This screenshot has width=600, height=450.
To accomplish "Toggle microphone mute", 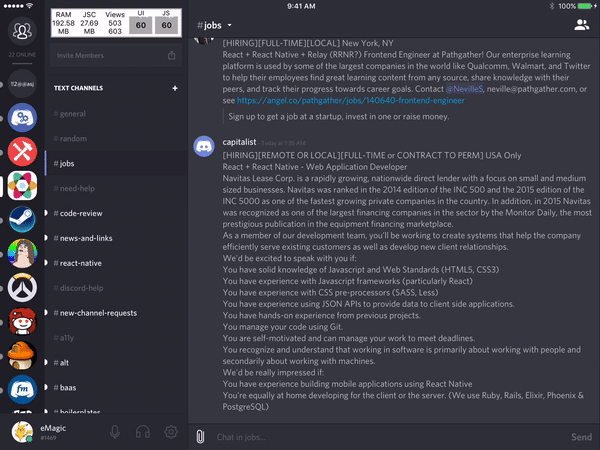I will click(x=115, y=432).
